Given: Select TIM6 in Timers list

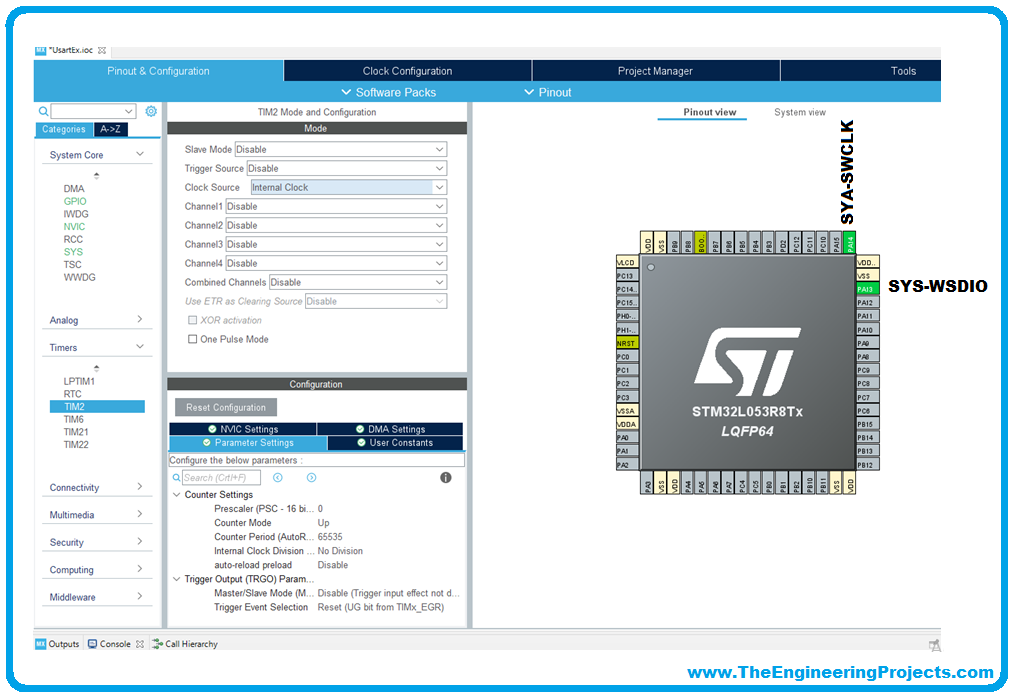Looking at the screenshot, I should pos(73,419).
